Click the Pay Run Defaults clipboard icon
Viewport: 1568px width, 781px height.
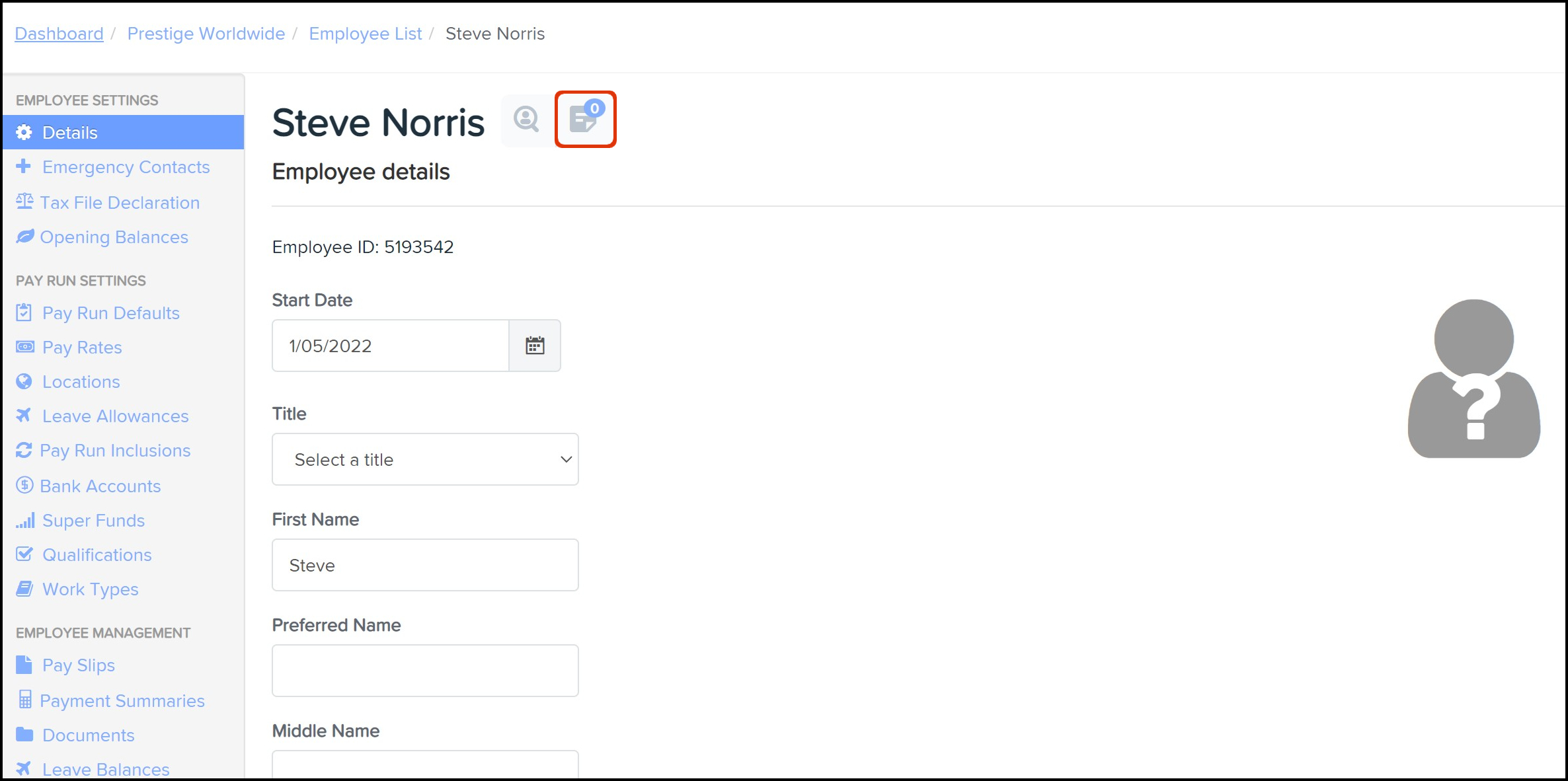(x=24, y=313)
